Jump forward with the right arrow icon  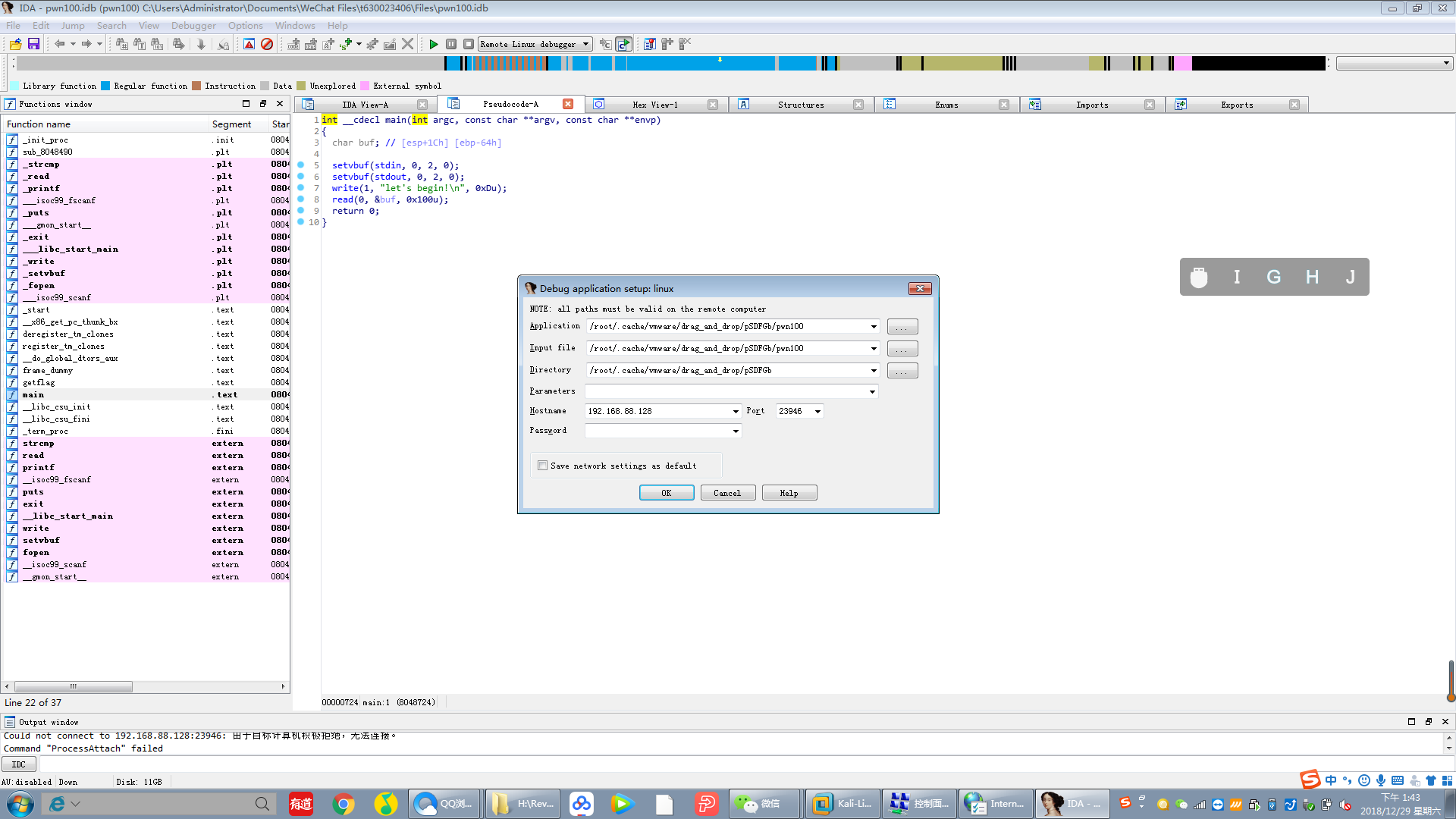[86, 44]
